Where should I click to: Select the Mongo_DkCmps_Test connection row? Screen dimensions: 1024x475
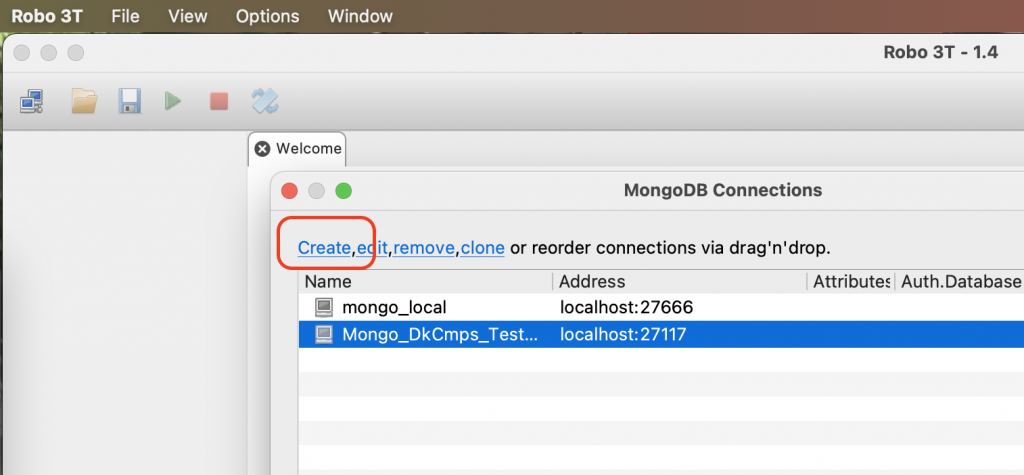pyautogui.click(x=661, y=335)
